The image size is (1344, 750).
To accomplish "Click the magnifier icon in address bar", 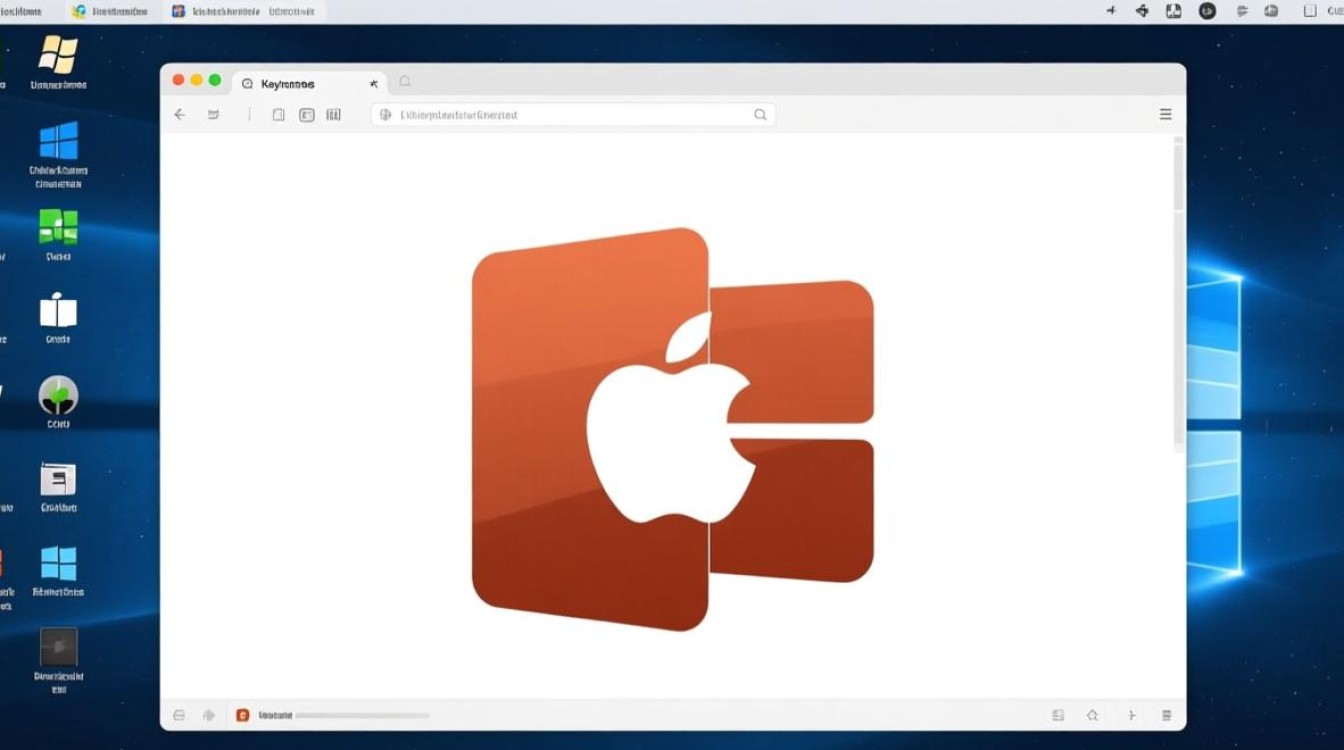I will click(760, 115).
